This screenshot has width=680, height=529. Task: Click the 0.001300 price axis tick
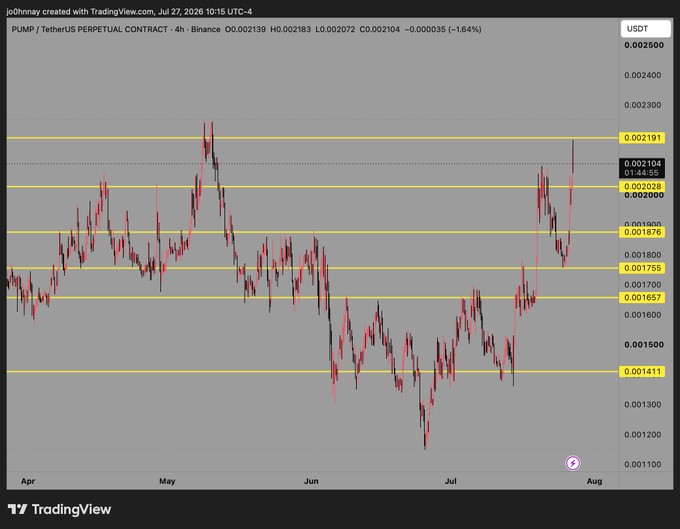(x=643, y=405)
